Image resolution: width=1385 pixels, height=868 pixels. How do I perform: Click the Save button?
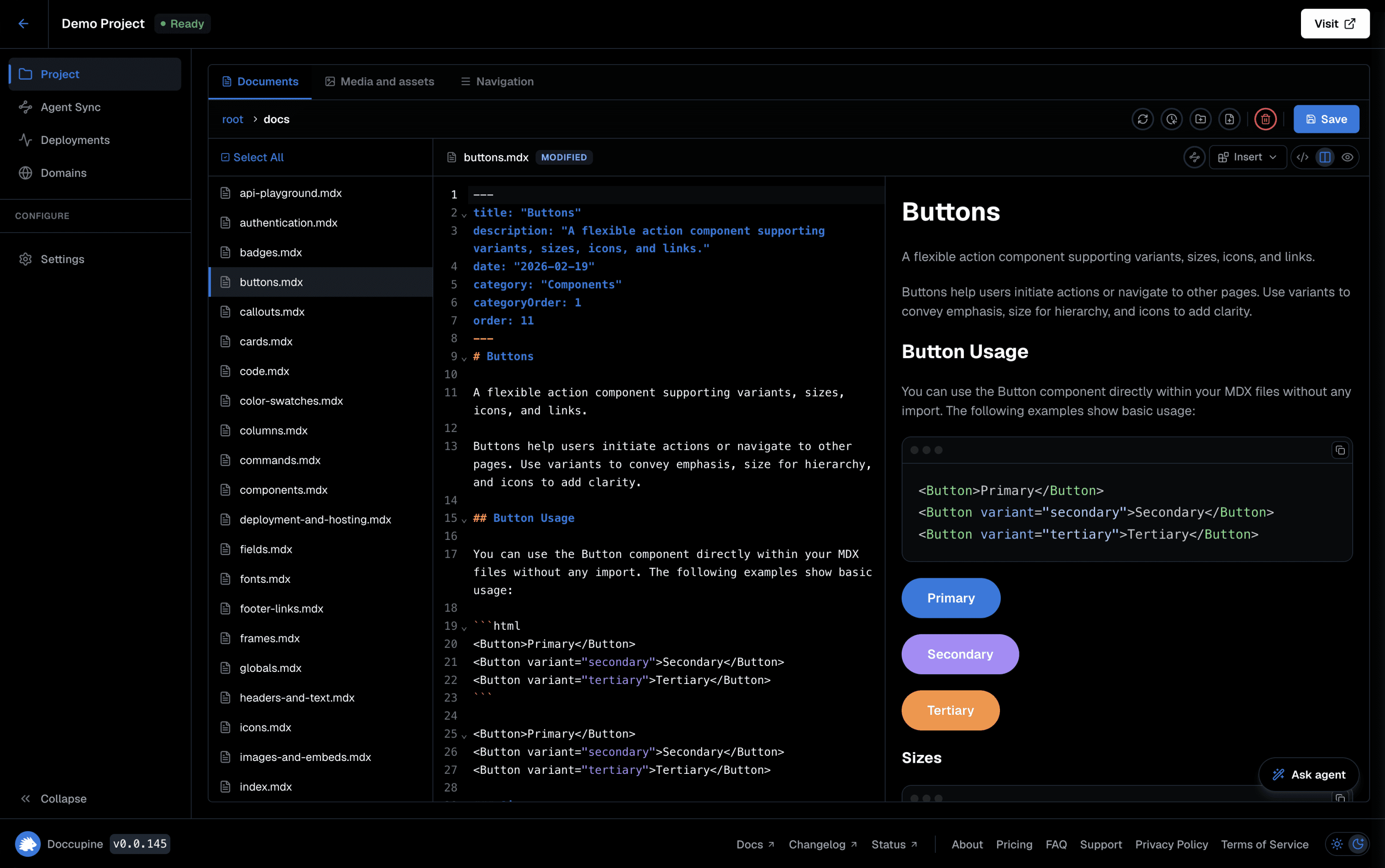click(1326, 120)
